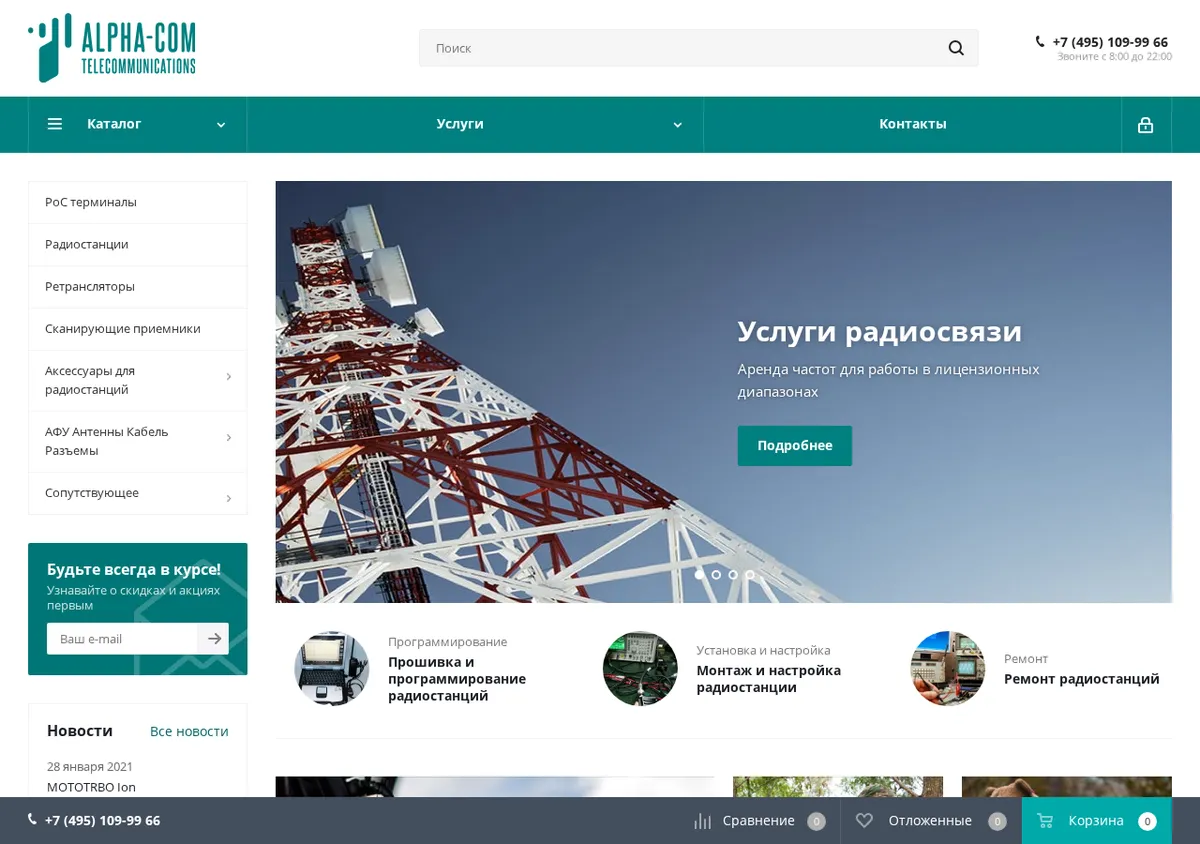Viewport: 1200px width, 844px height.
Task: Click the Alpha-Com logo
Action: pyautogui.click(x=112, y=48)
